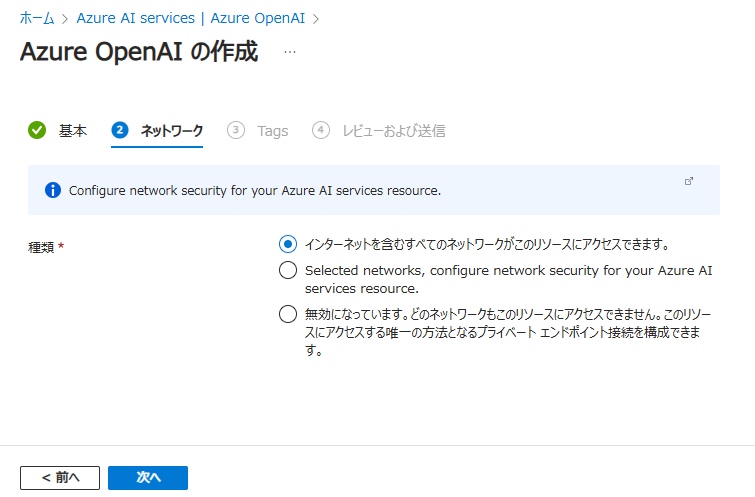Open the Tags tab
The width and height of the screenshot is (755, 497).
point(273,131)
